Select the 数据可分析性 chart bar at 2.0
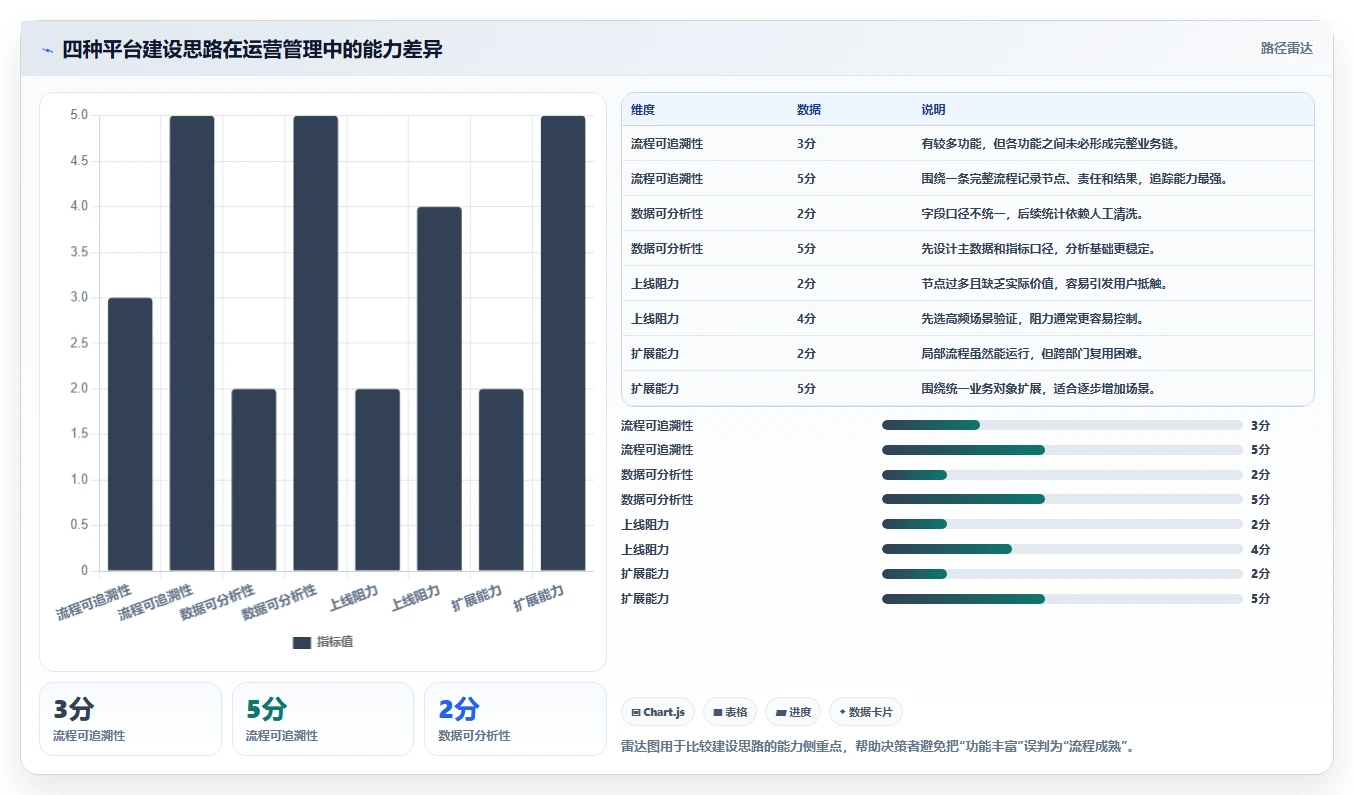This screenshot has height=795, width=1354. [254, 480]
